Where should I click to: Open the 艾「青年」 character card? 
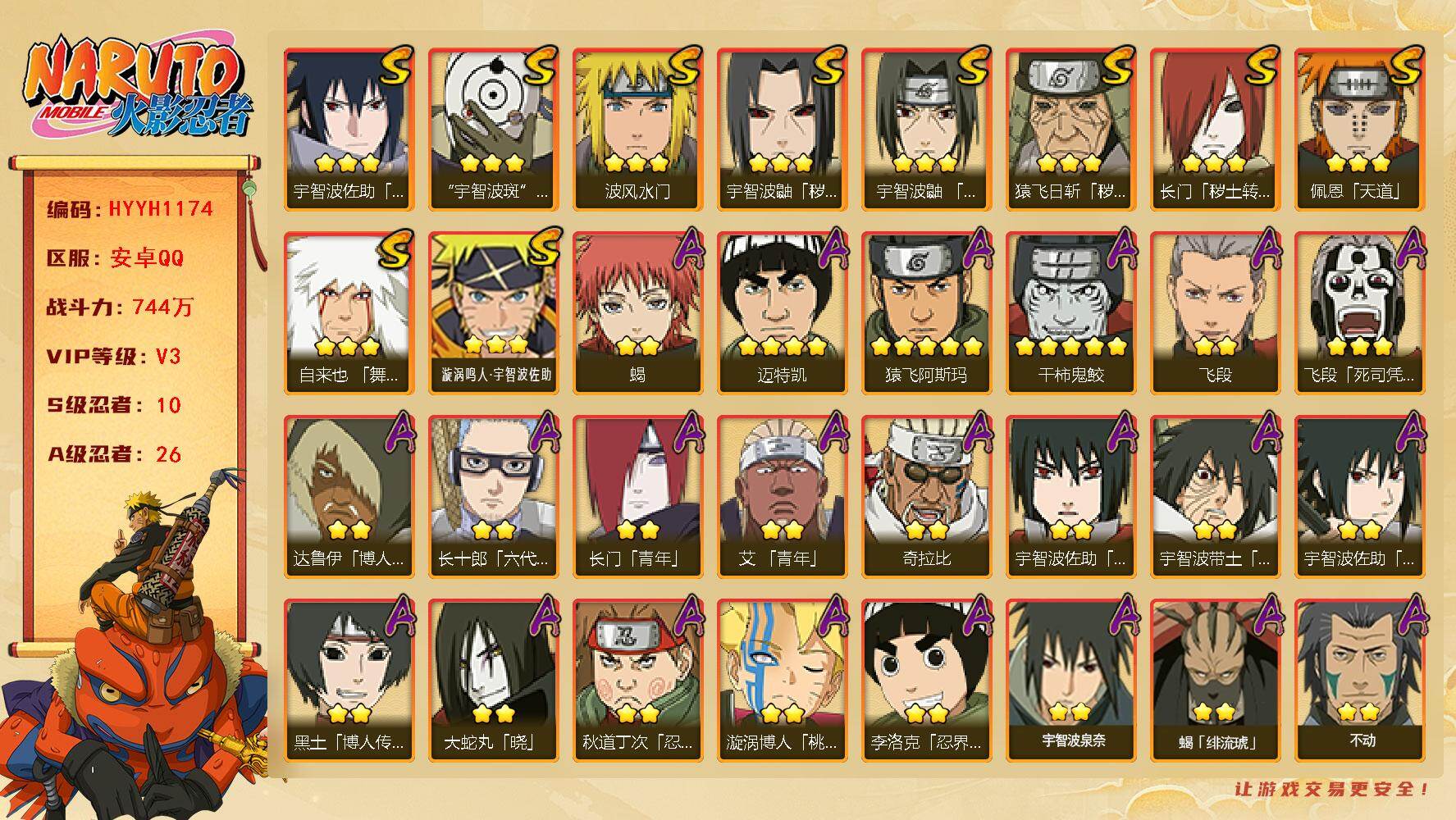[x=782, y=497]
